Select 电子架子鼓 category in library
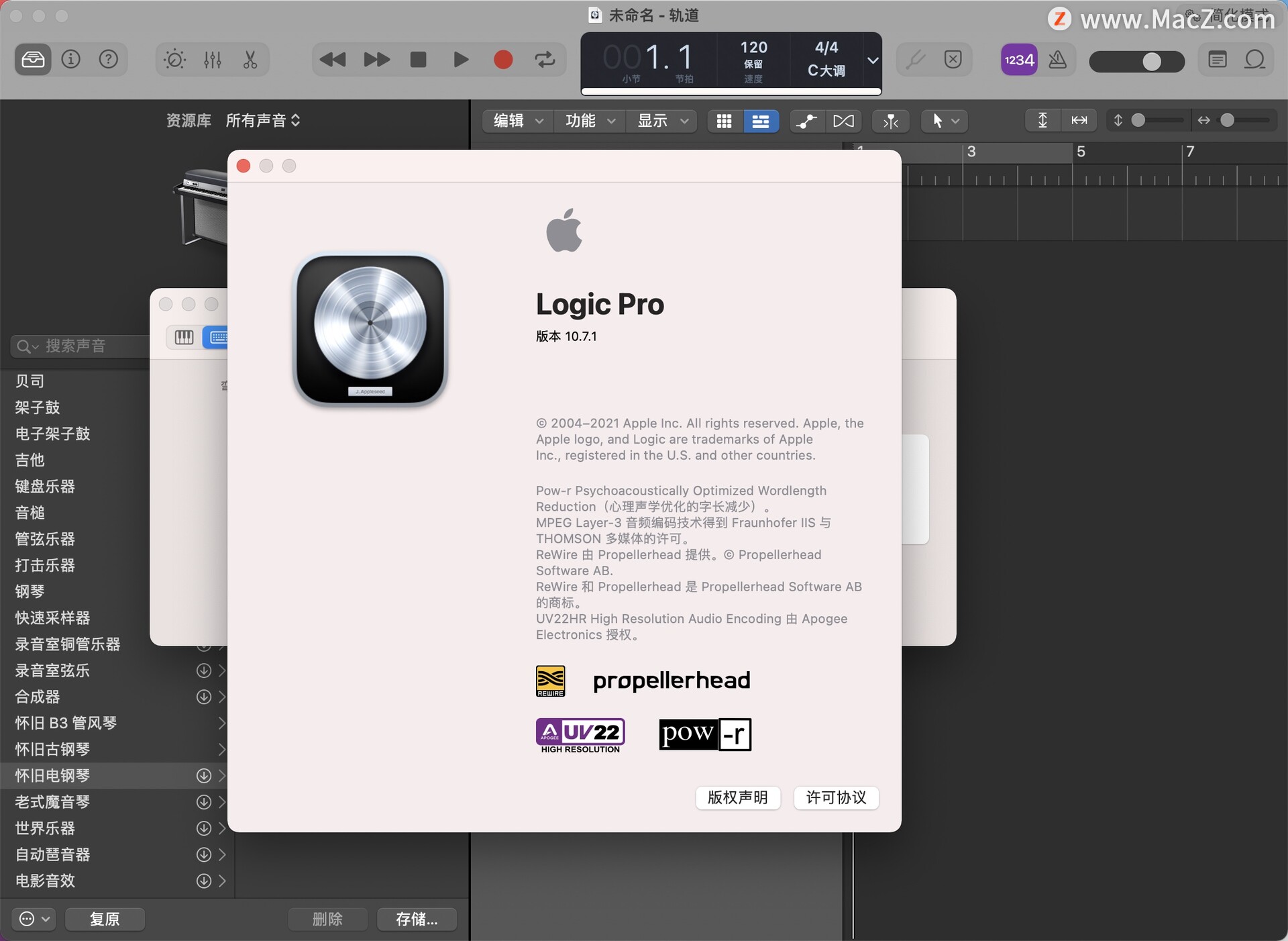 [52, 434]
